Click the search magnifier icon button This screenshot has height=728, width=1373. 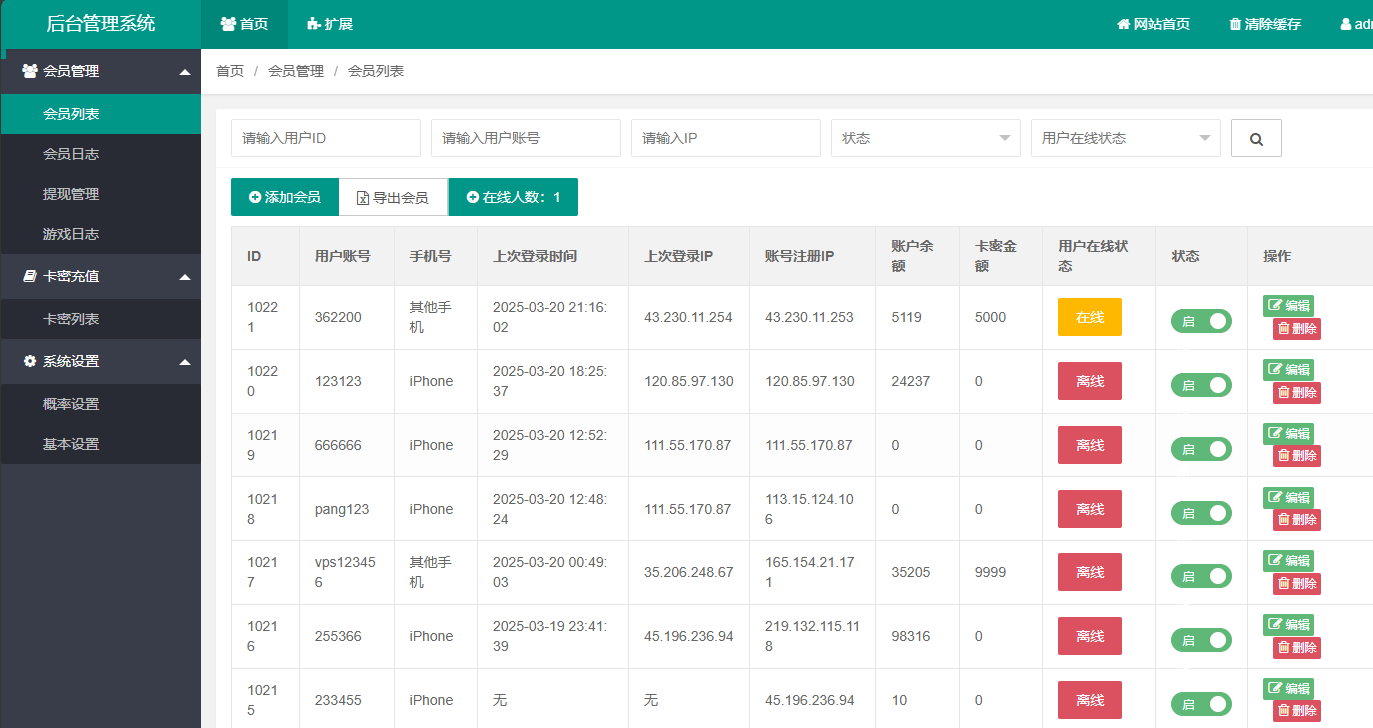point(1256,139)
